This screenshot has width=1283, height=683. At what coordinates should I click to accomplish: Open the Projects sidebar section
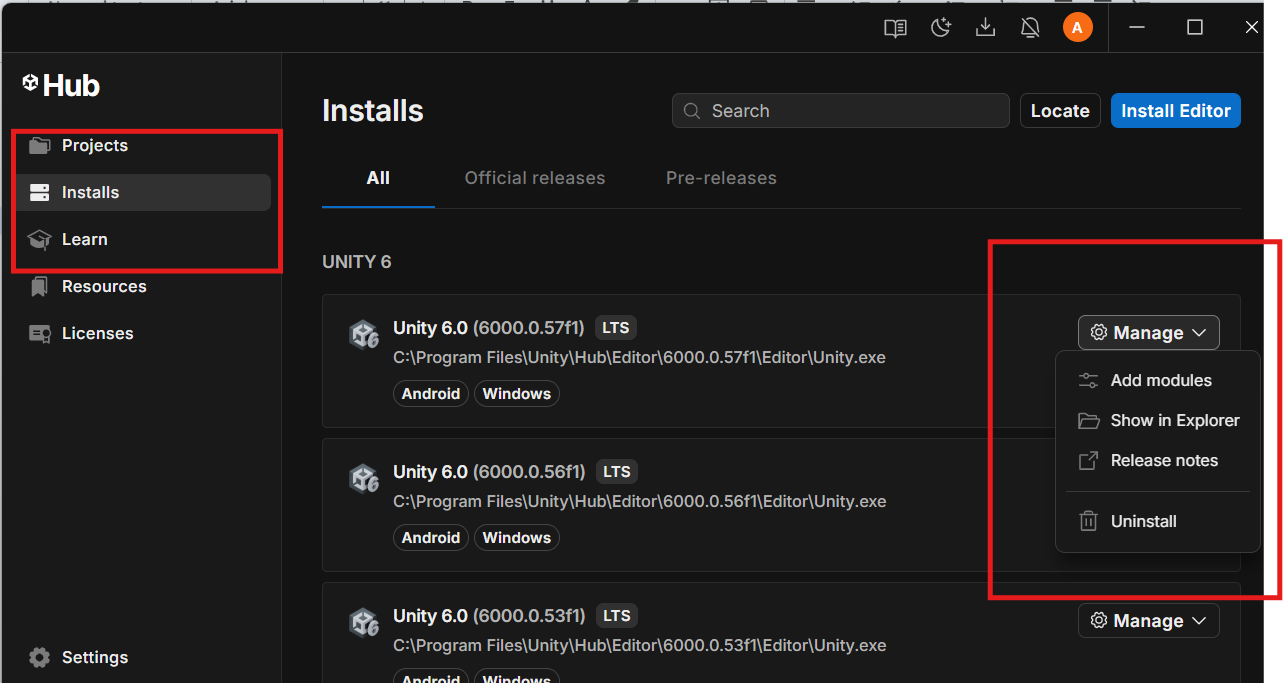coord(142,146)
